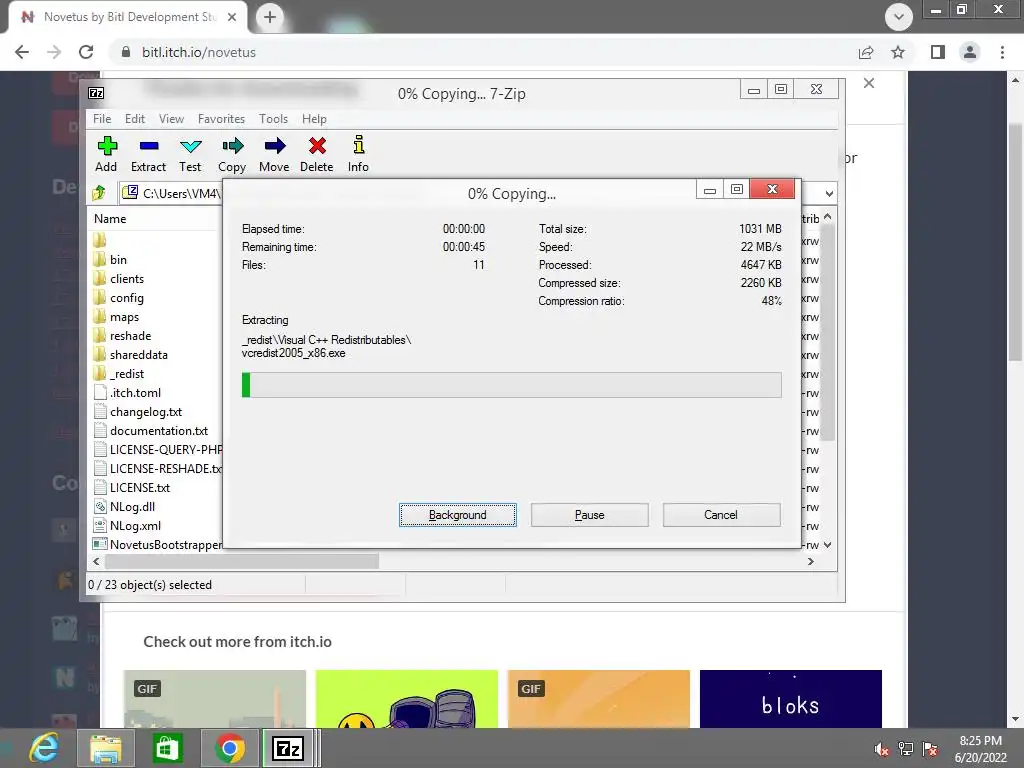Close the itch.io download popup
Screen dimensions: 1024x768
(x=869, y=83)
